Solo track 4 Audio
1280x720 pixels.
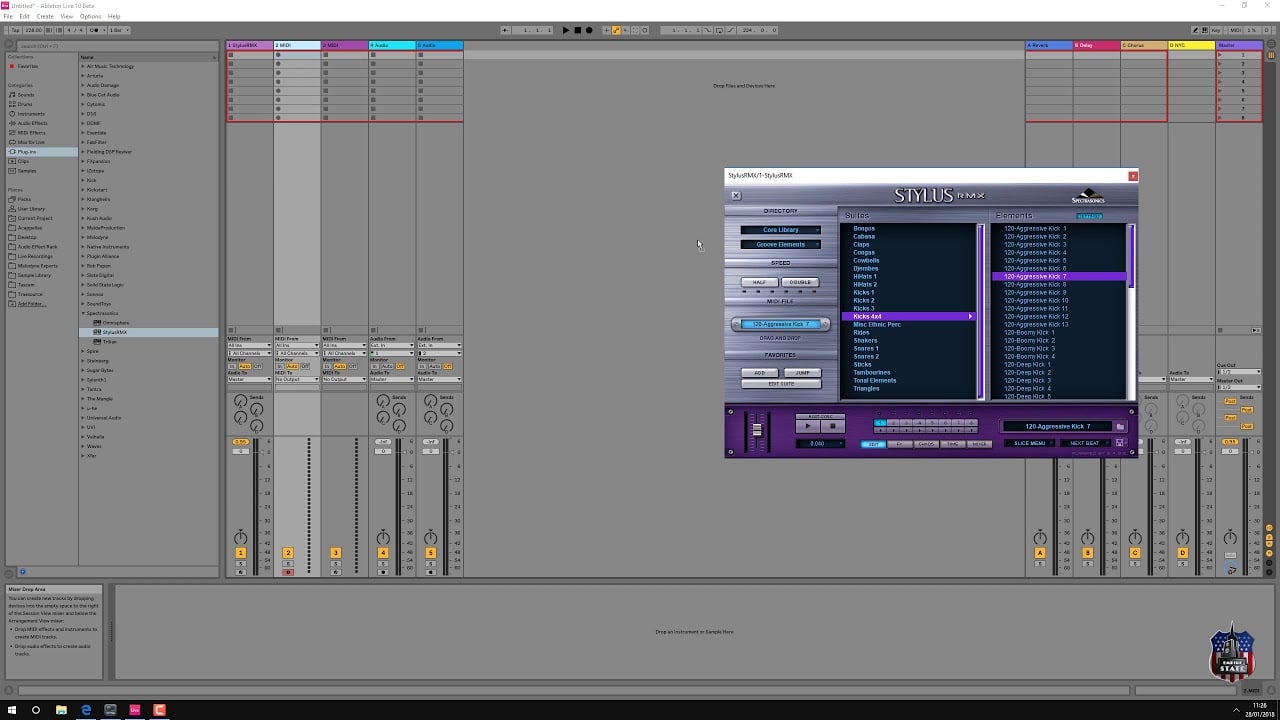pyautogui.click(x=383, y=564)
